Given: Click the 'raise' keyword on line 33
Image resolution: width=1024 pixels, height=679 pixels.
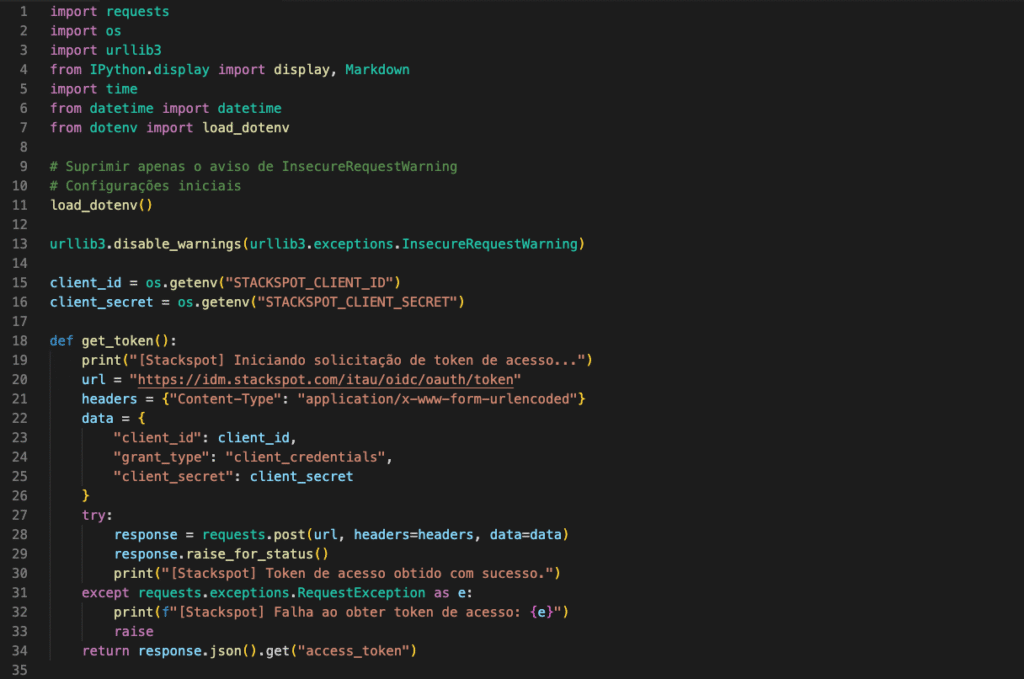Looking at the screenshot, I should [x=133, y=631].
